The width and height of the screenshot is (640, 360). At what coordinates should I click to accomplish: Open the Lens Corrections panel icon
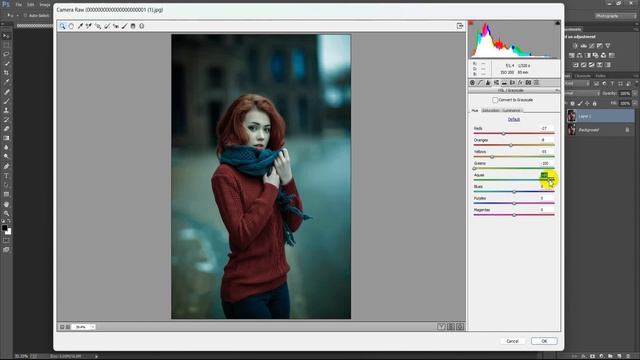[512, 83]
